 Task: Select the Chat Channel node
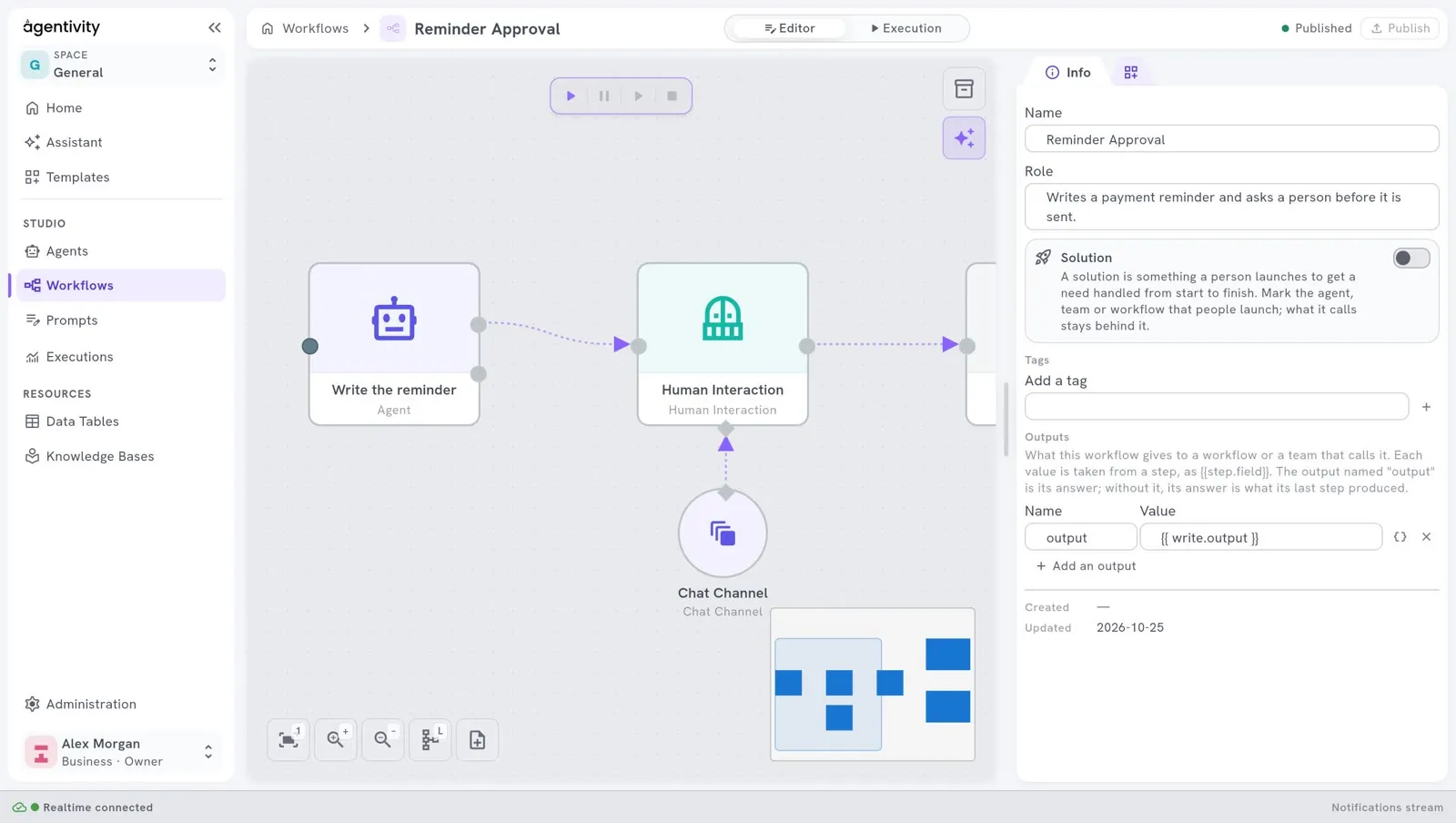point(723,533)
